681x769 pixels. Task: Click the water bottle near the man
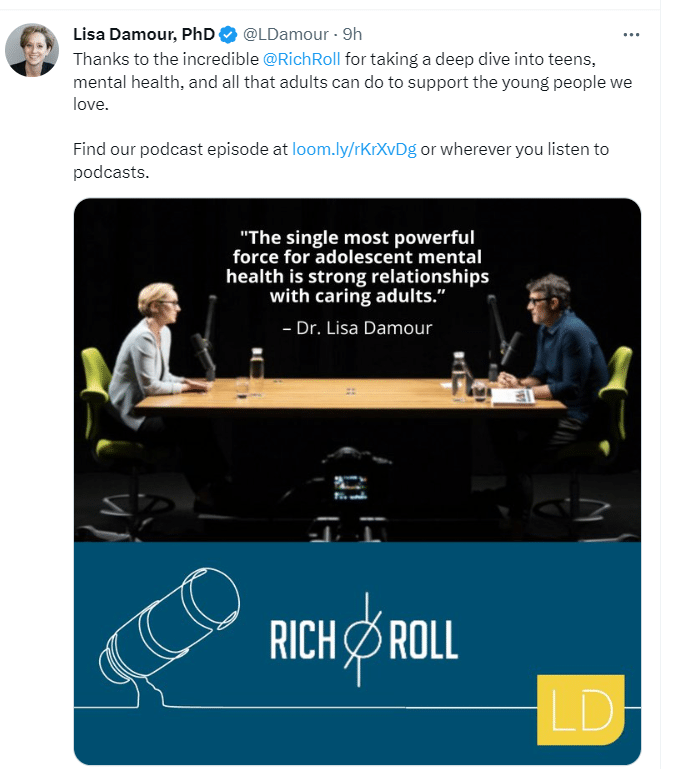click(x=459, y=375)
